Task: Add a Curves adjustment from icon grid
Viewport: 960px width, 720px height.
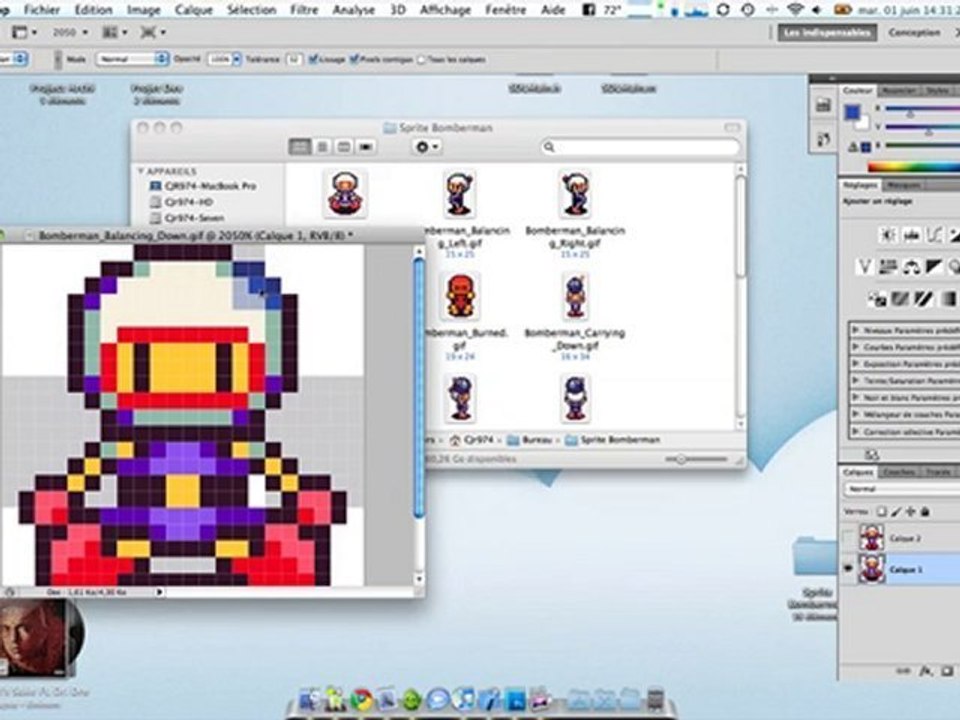Action: tap(934, 235)
